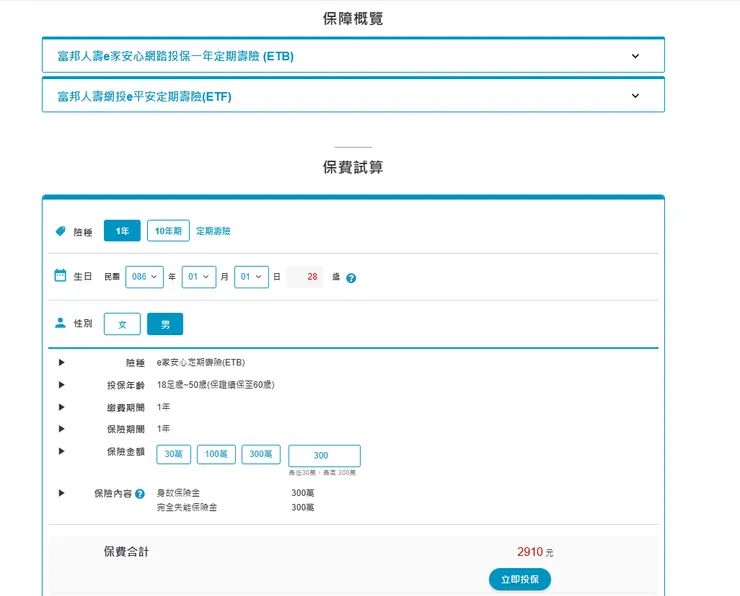Click the person icon beside 性別
Image resolution: width=740 pixels, height=596 pixels.
coord(60,323)
